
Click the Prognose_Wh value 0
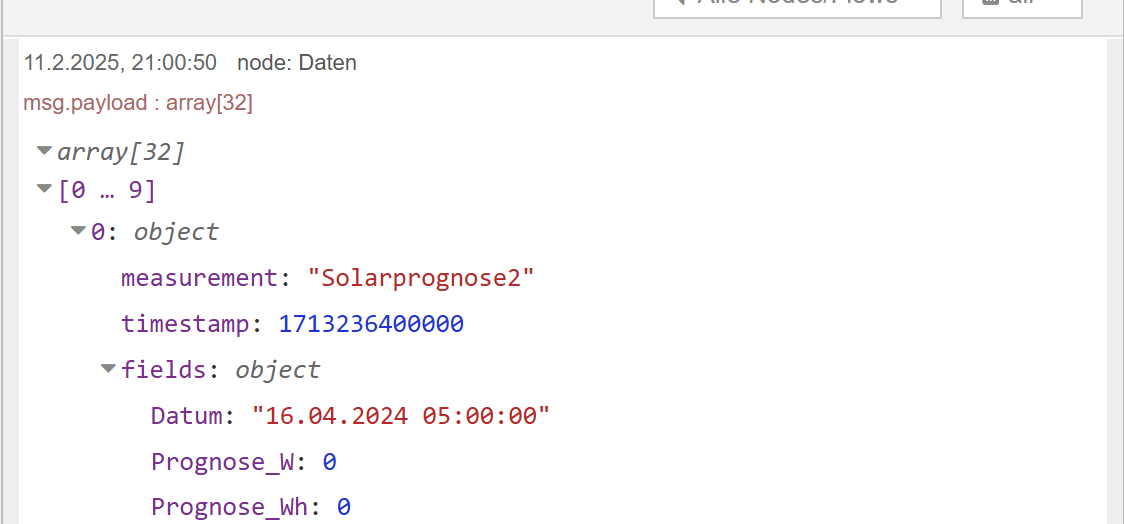coord(343,507)
